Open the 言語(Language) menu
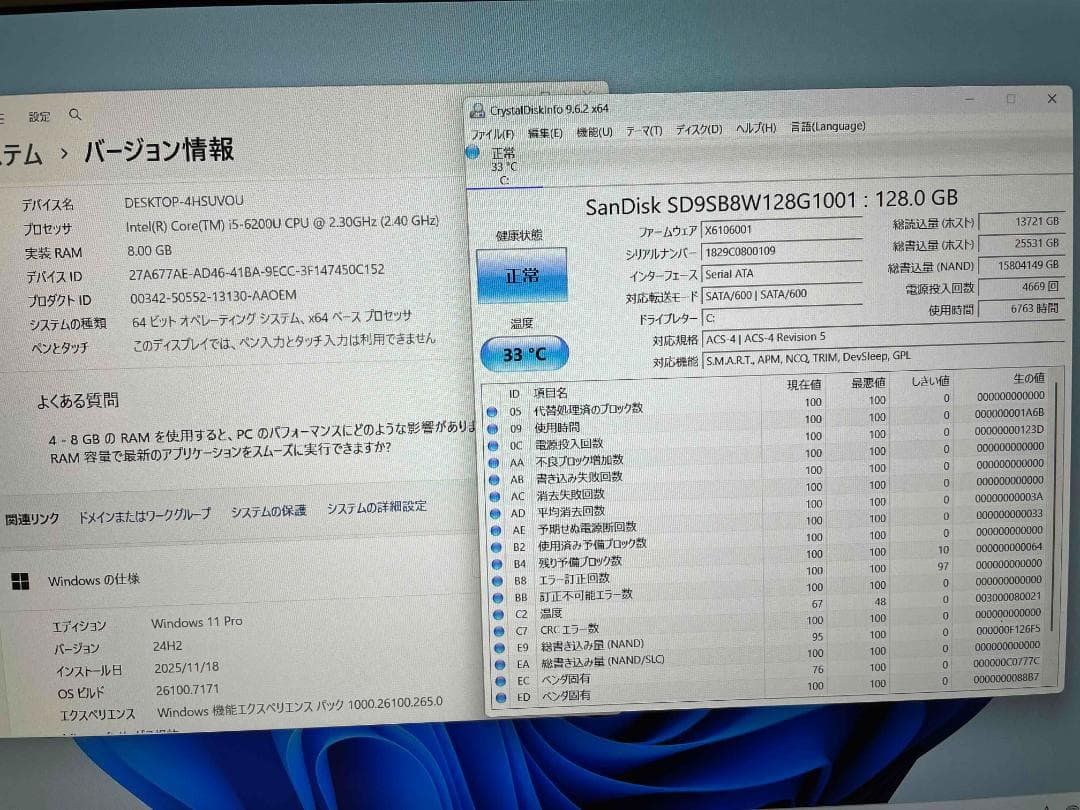Screen dimensions: 1080x810 [828, 126]
